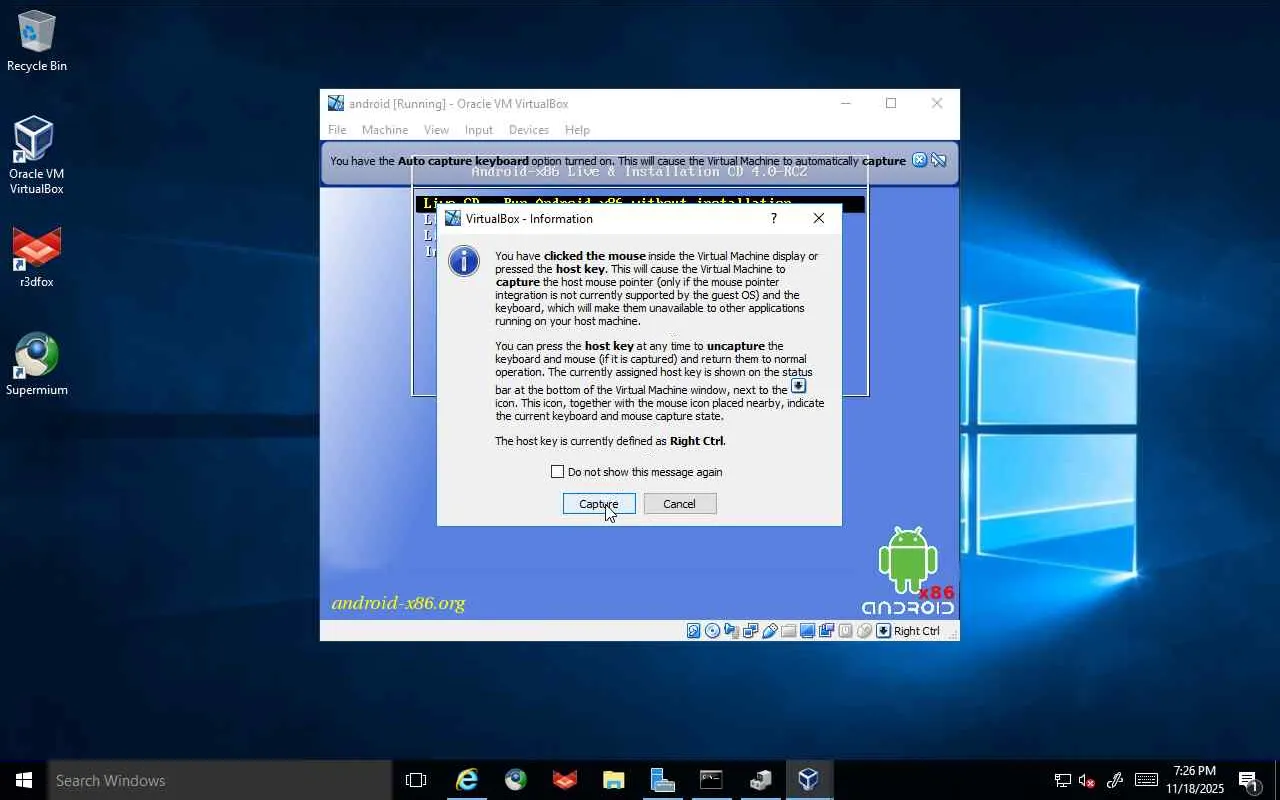Open Task View from the taskbar
Image resolution: width=1280 pixels, height=800 pixels.
tap(416, 780)
